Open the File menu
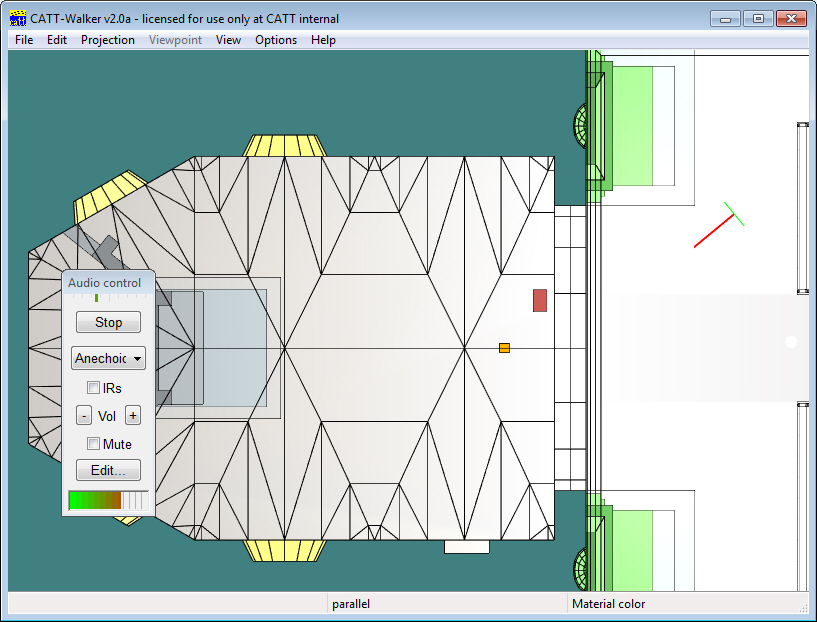Viewport: 817px width, 622px height. (x=24, y=40)
